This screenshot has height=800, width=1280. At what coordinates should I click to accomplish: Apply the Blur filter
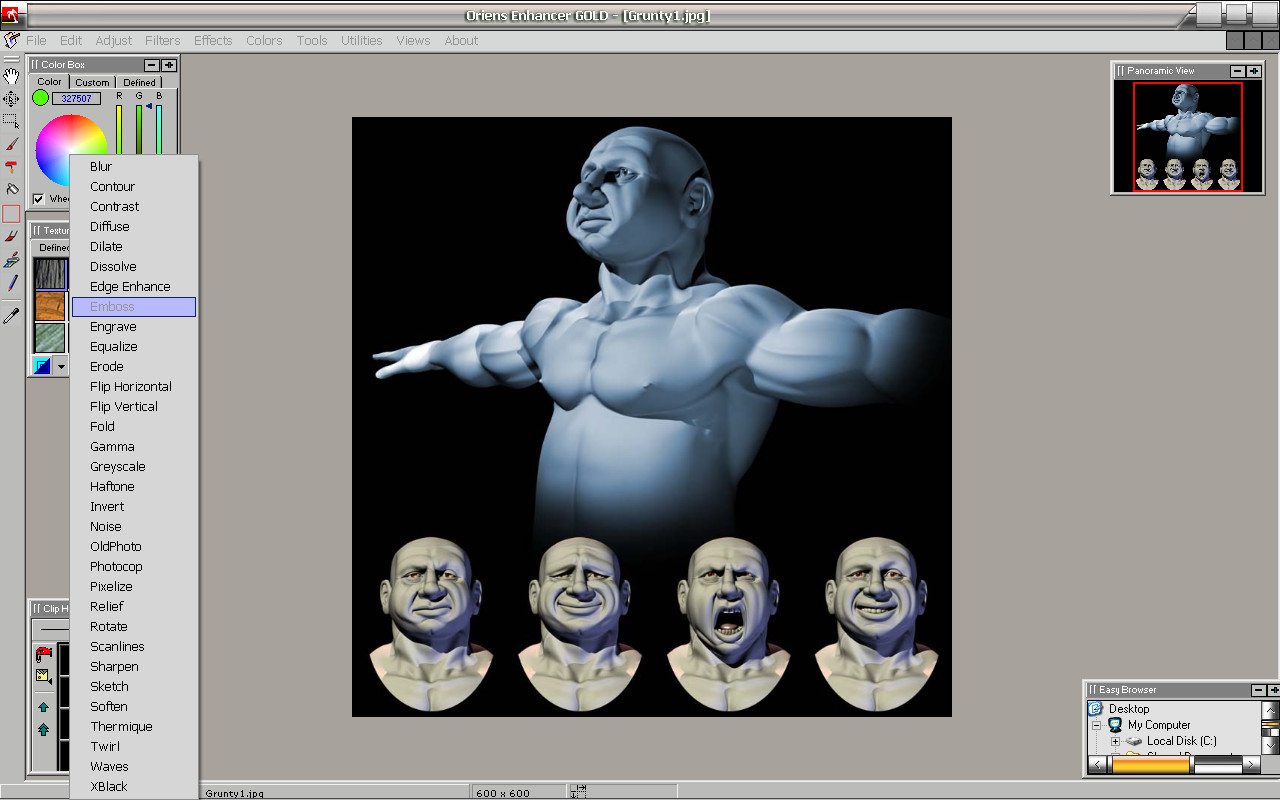[x=134, y=167]
